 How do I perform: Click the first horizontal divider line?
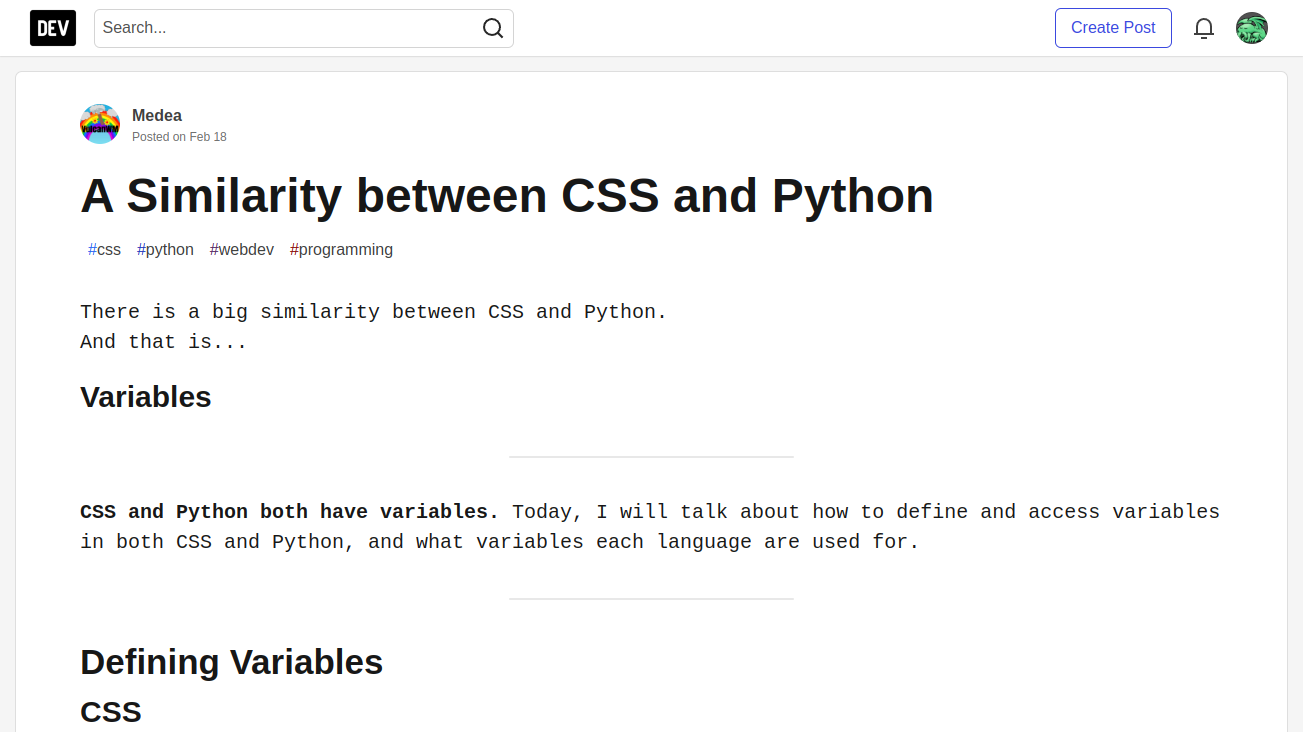pyautogui.click(x=651, y=456)
